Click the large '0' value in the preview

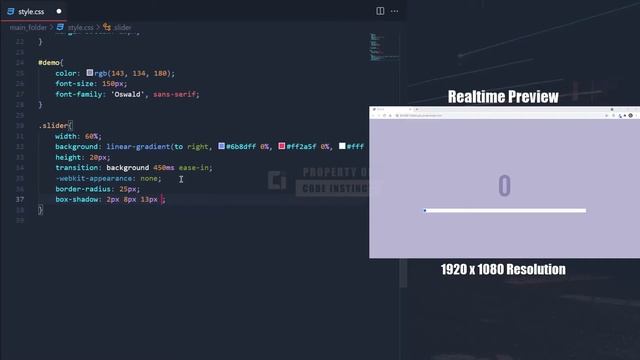(x=504, y=186)
